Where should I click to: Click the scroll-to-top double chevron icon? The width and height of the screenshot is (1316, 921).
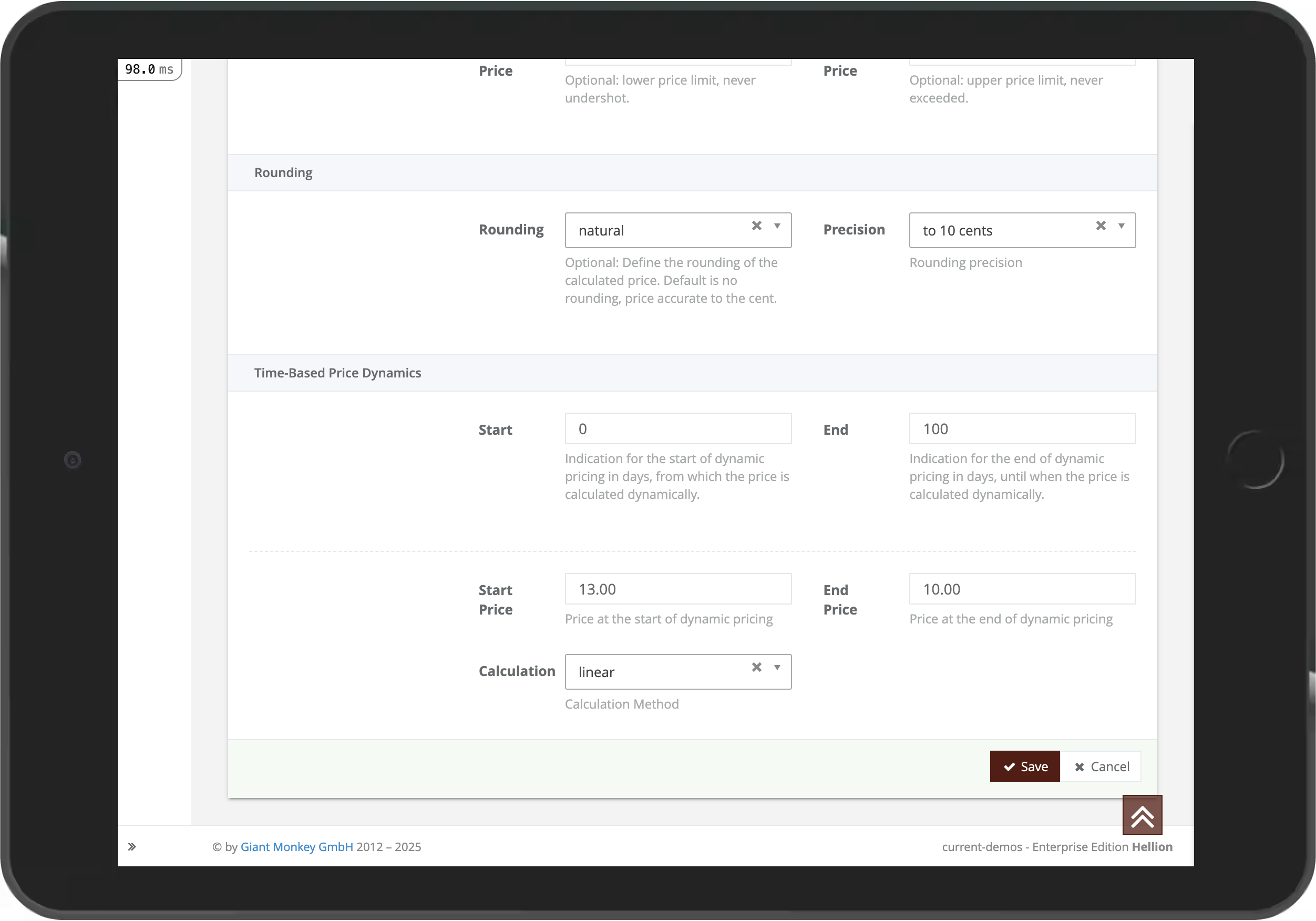point(1142,815)
